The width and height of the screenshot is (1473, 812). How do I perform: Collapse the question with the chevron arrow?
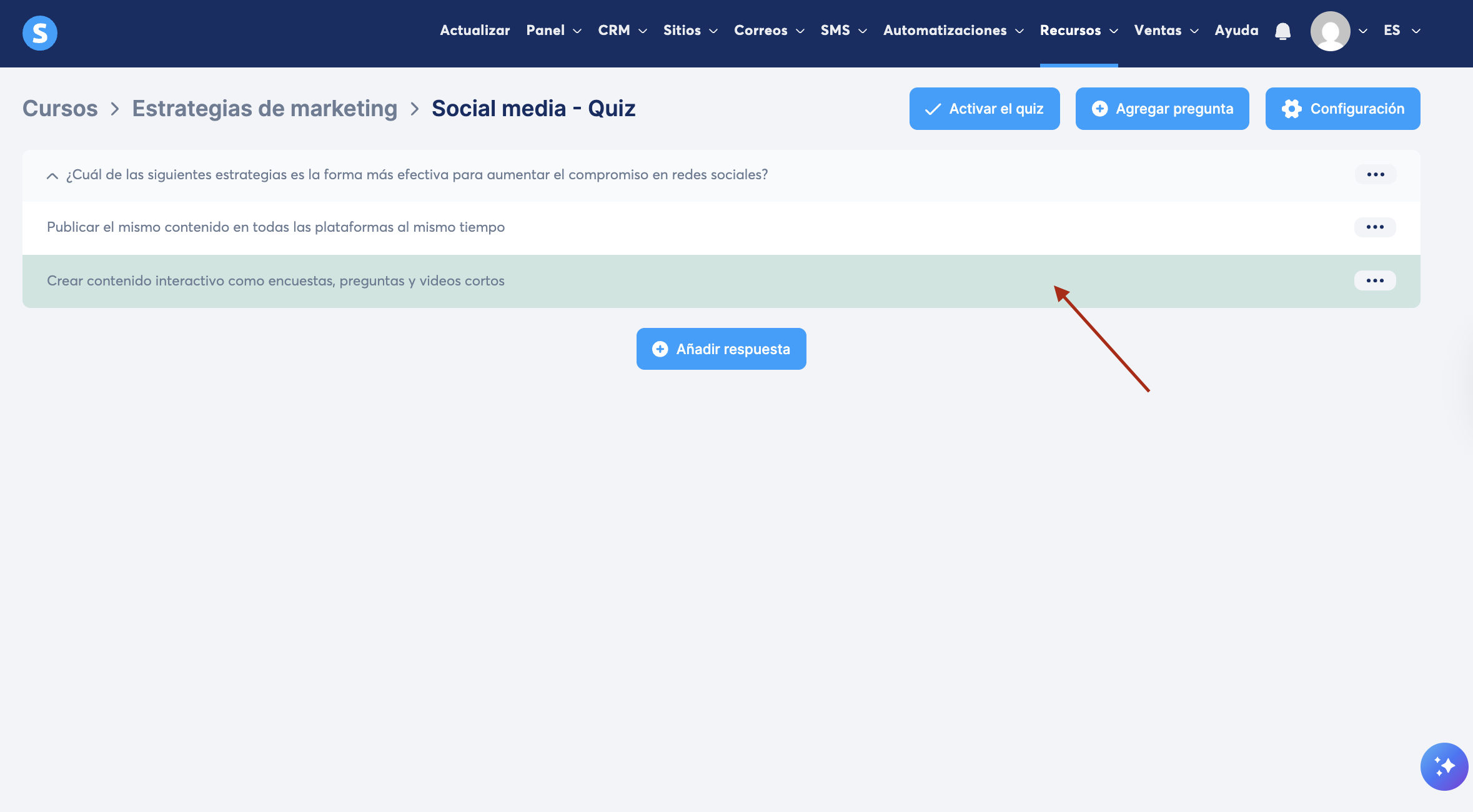point(52,176)
